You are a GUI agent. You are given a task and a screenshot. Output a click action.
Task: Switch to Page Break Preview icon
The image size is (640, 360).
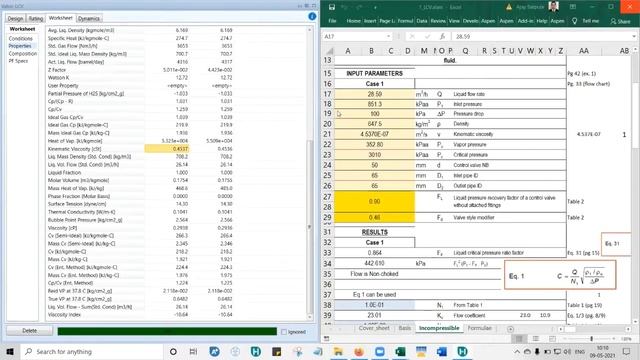[552, 338]
